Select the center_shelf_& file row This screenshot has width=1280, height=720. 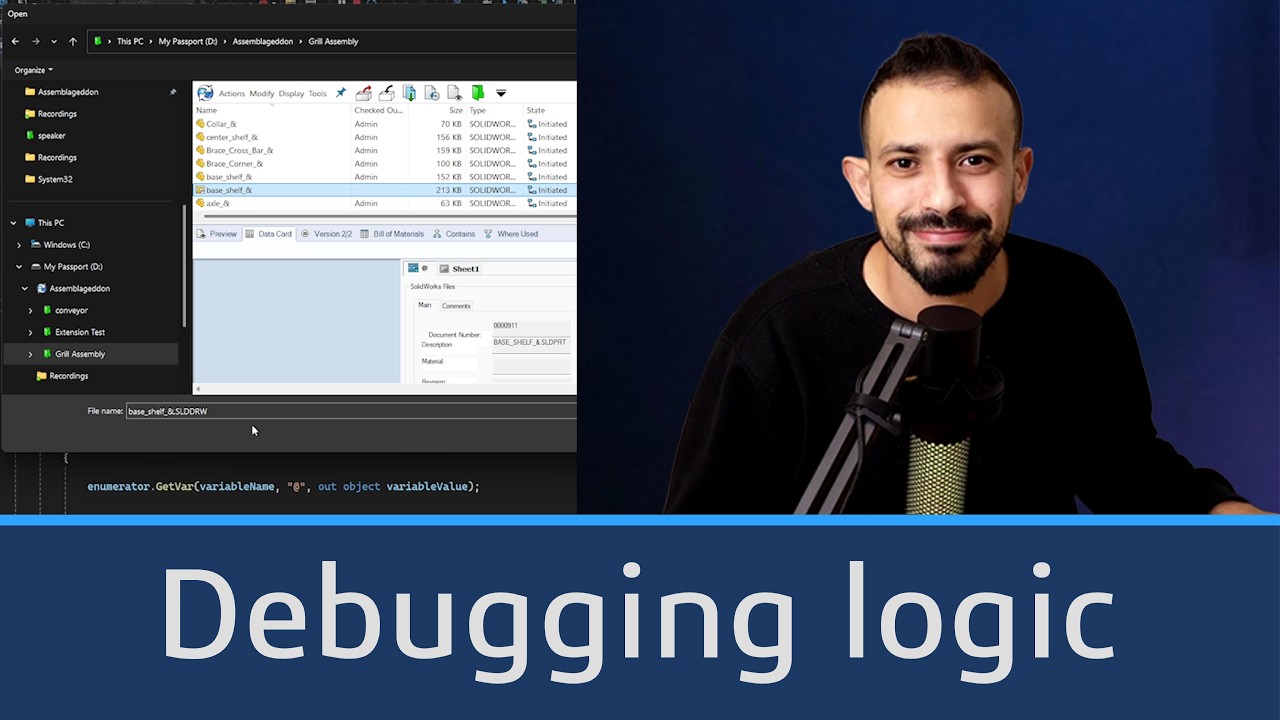pyautogui.click(x=385, y=137)
